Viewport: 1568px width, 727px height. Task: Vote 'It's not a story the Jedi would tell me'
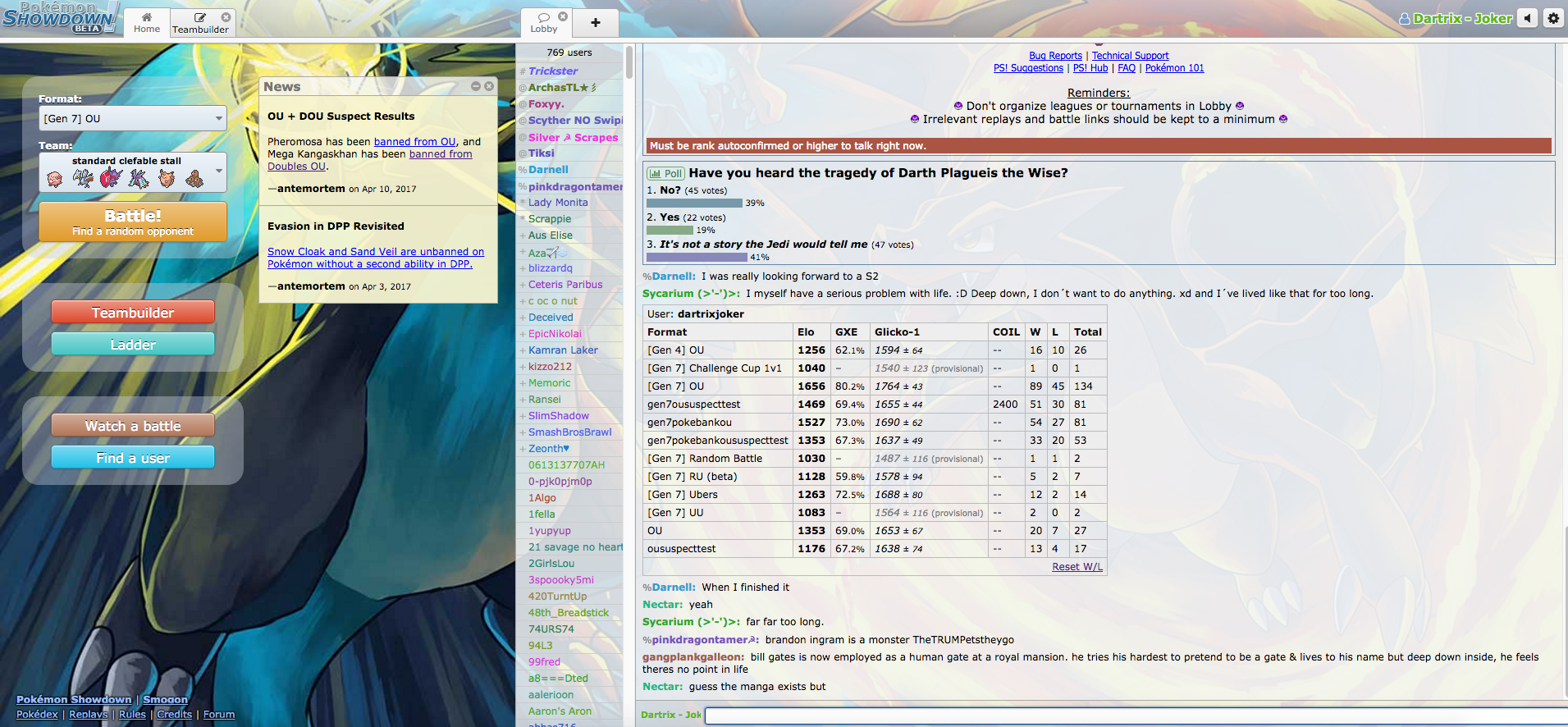pyautogui.click(x=780, y=245)
